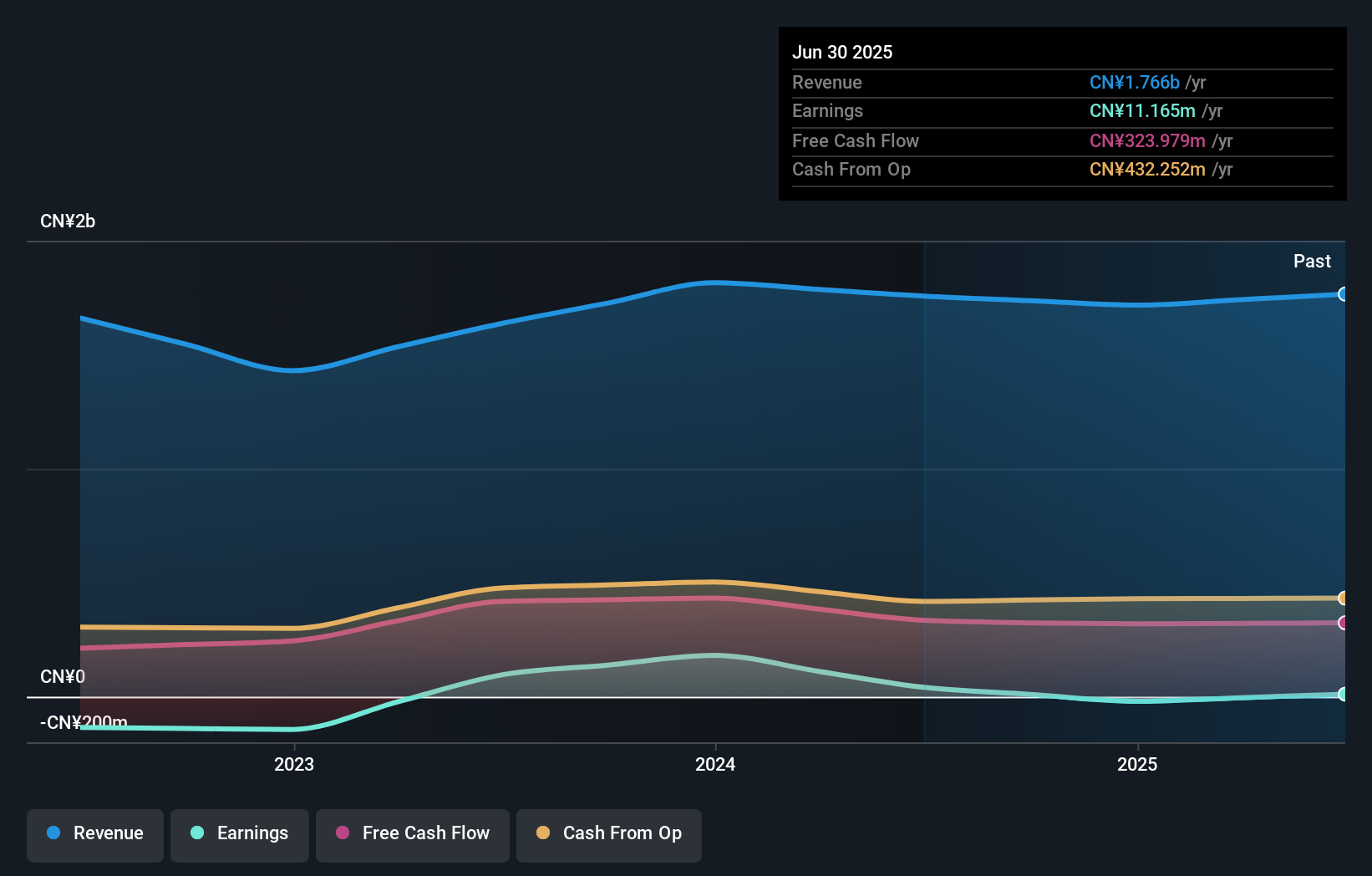Image resolution: width=1372 pixels, height=876 pixels.
Task: Click the Past region label
Action: tap(1312, 261)
